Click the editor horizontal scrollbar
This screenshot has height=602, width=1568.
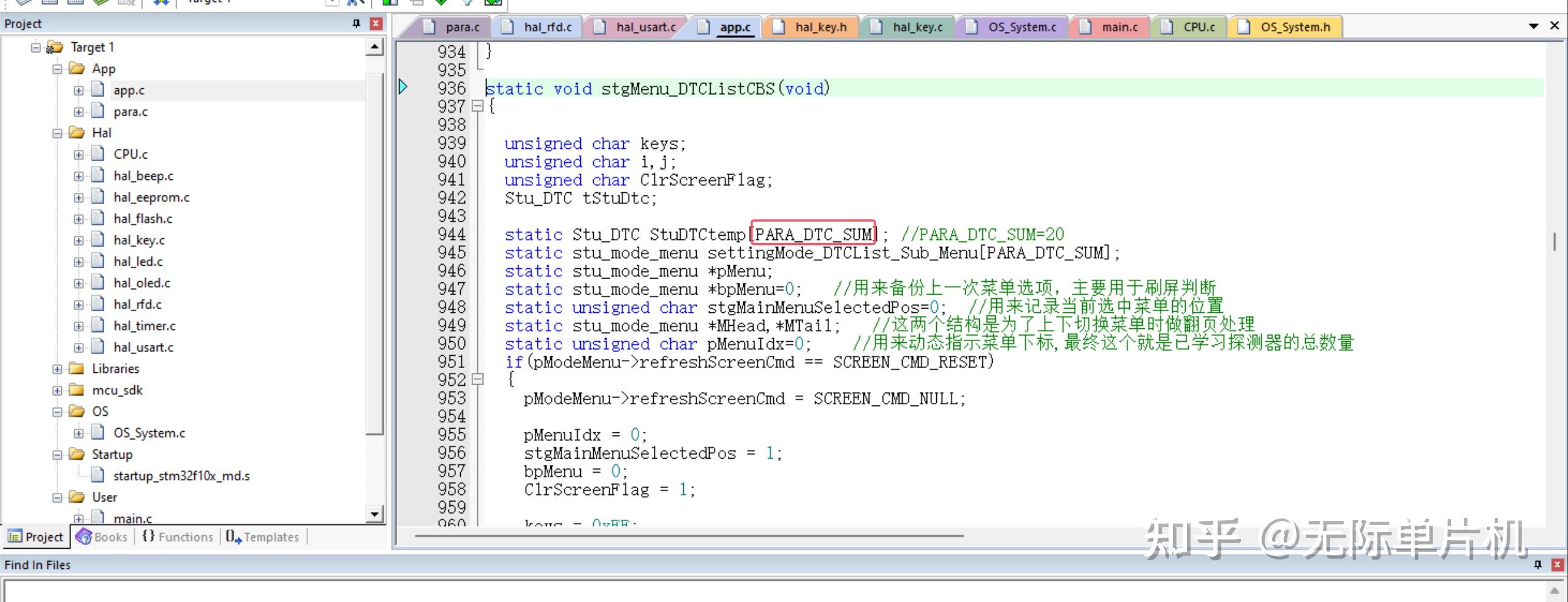[x=689, y=536]
